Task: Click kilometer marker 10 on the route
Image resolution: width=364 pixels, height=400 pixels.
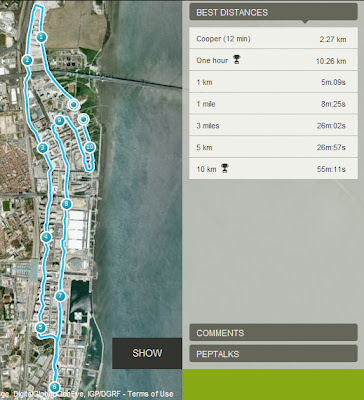Action: click(x=89, y=147)
